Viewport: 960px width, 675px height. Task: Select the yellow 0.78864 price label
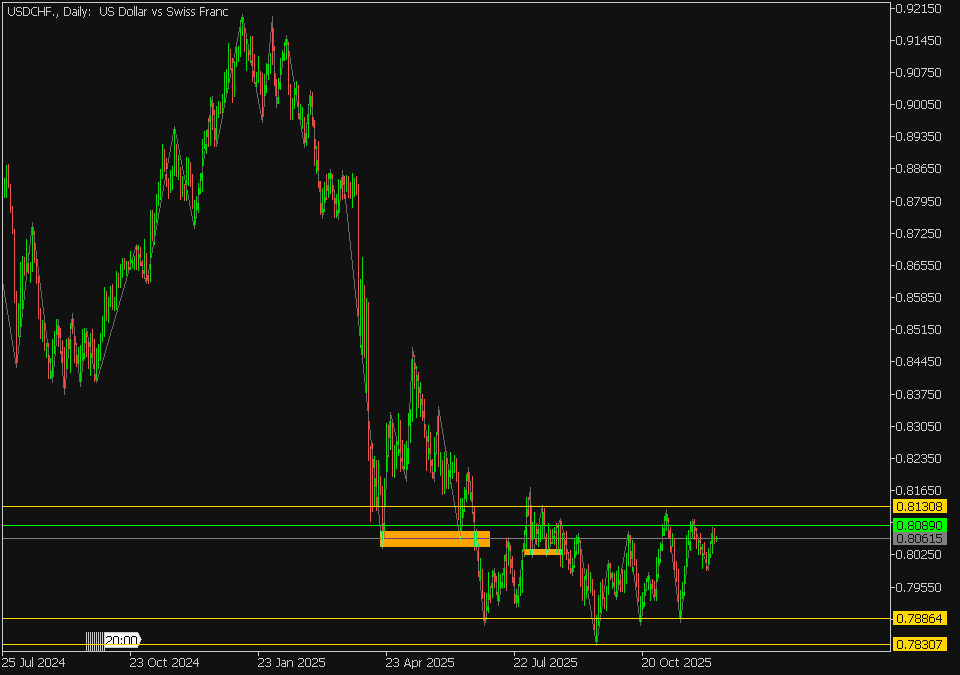coord(919,619)
